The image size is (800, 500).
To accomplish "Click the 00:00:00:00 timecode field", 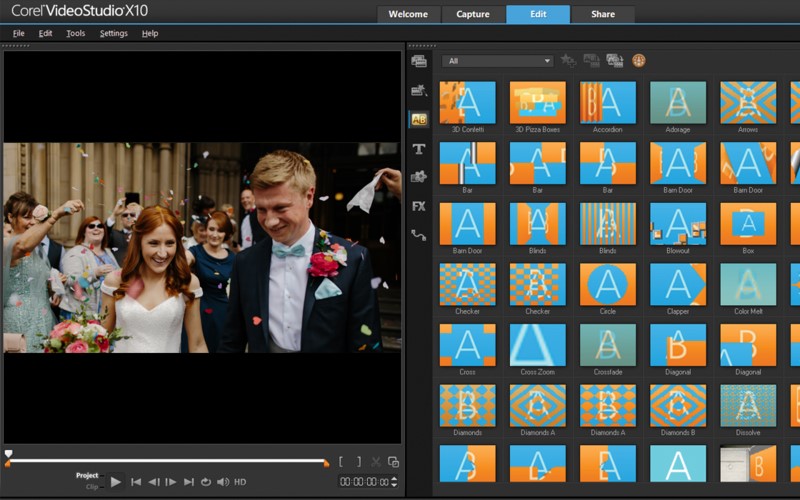I will pyautogui.click(x=364, y=482).
